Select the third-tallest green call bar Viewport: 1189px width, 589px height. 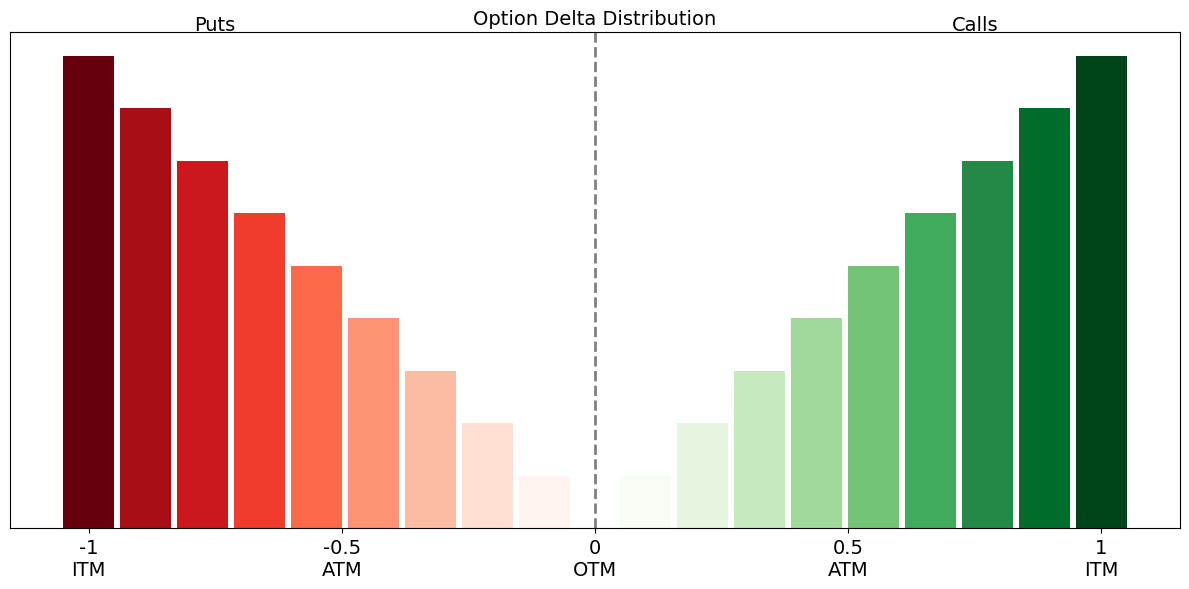(987, 344)
